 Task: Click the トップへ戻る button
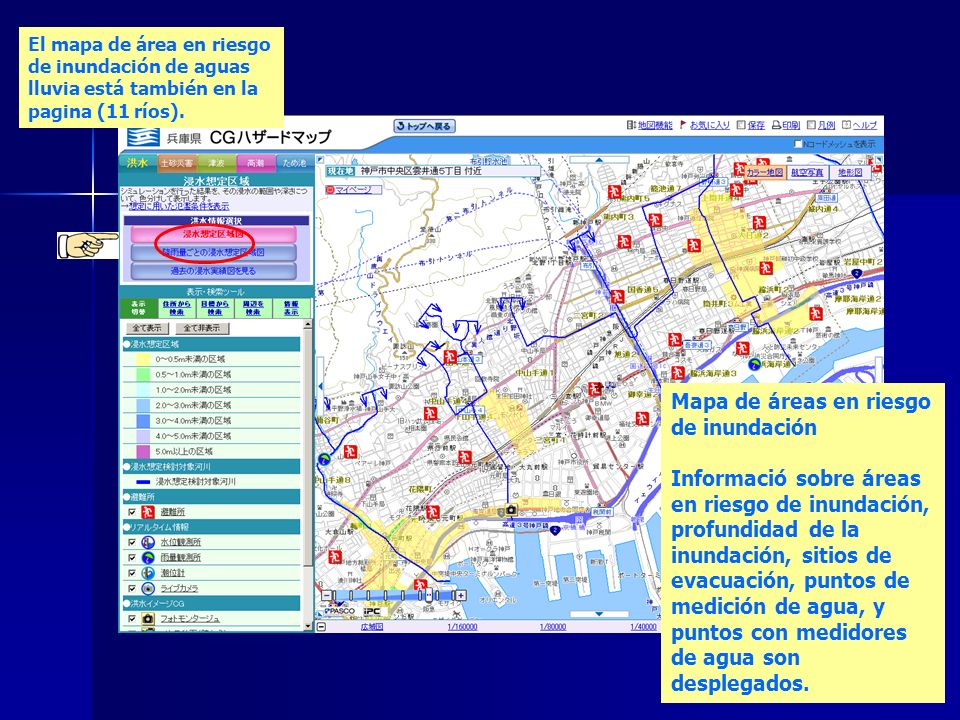[x=424, y=126]
